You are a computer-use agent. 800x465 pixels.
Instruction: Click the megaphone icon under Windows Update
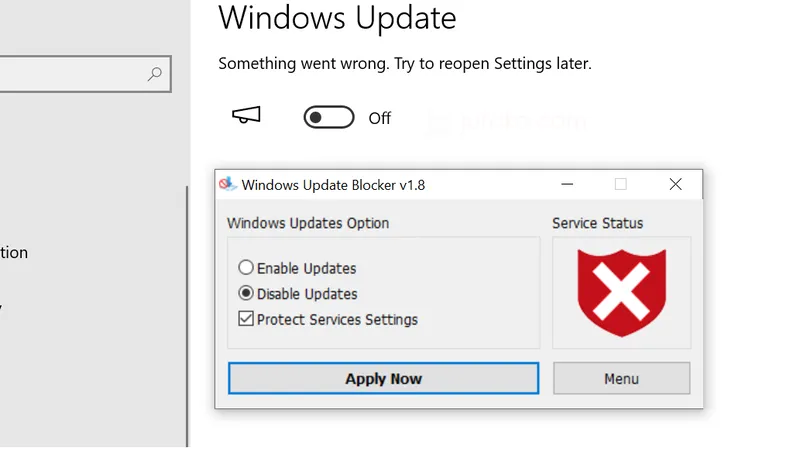click(246, 117)
